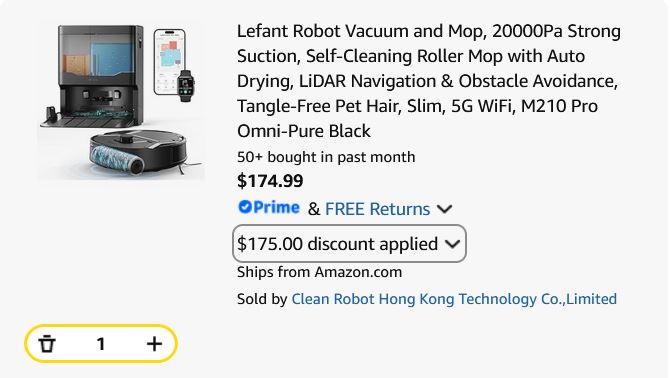Click the smartwatch in the product photo
Screen dimensions: 670x378
[185, 85]
